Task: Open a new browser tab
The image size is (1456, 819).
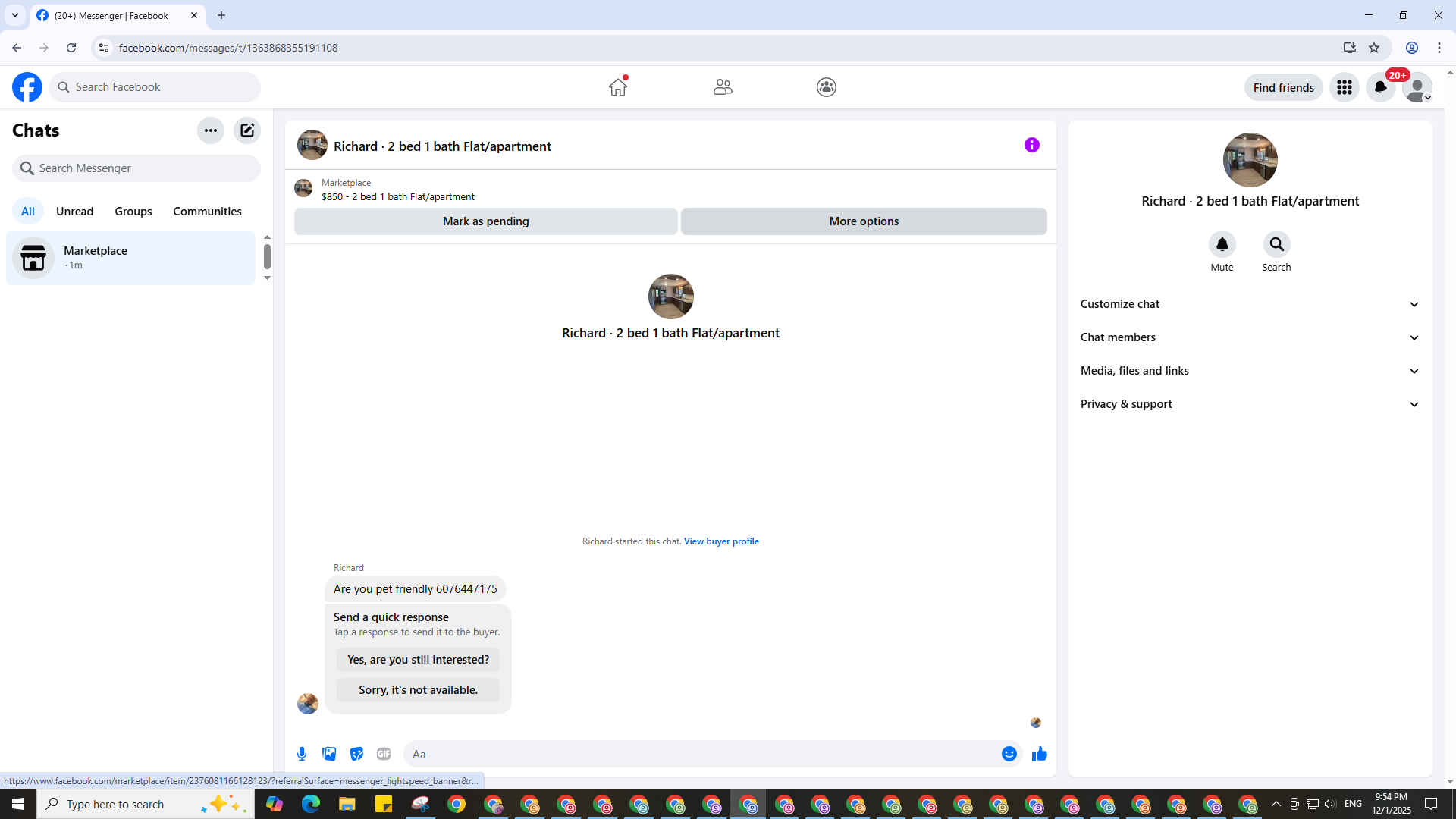Action: pyautogui.click(x=221, y=15)
